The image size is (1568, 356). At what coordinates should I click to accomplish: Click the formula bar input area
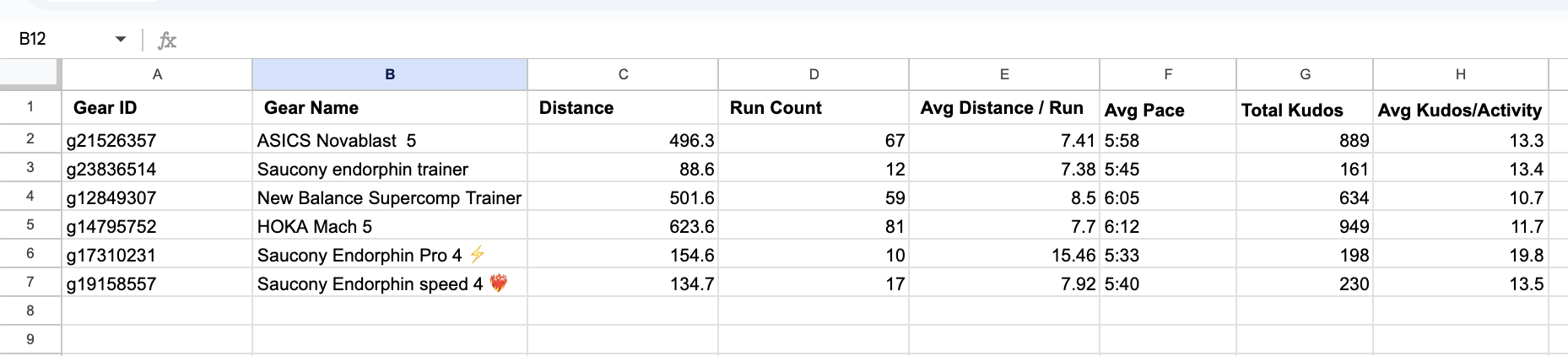869,40
